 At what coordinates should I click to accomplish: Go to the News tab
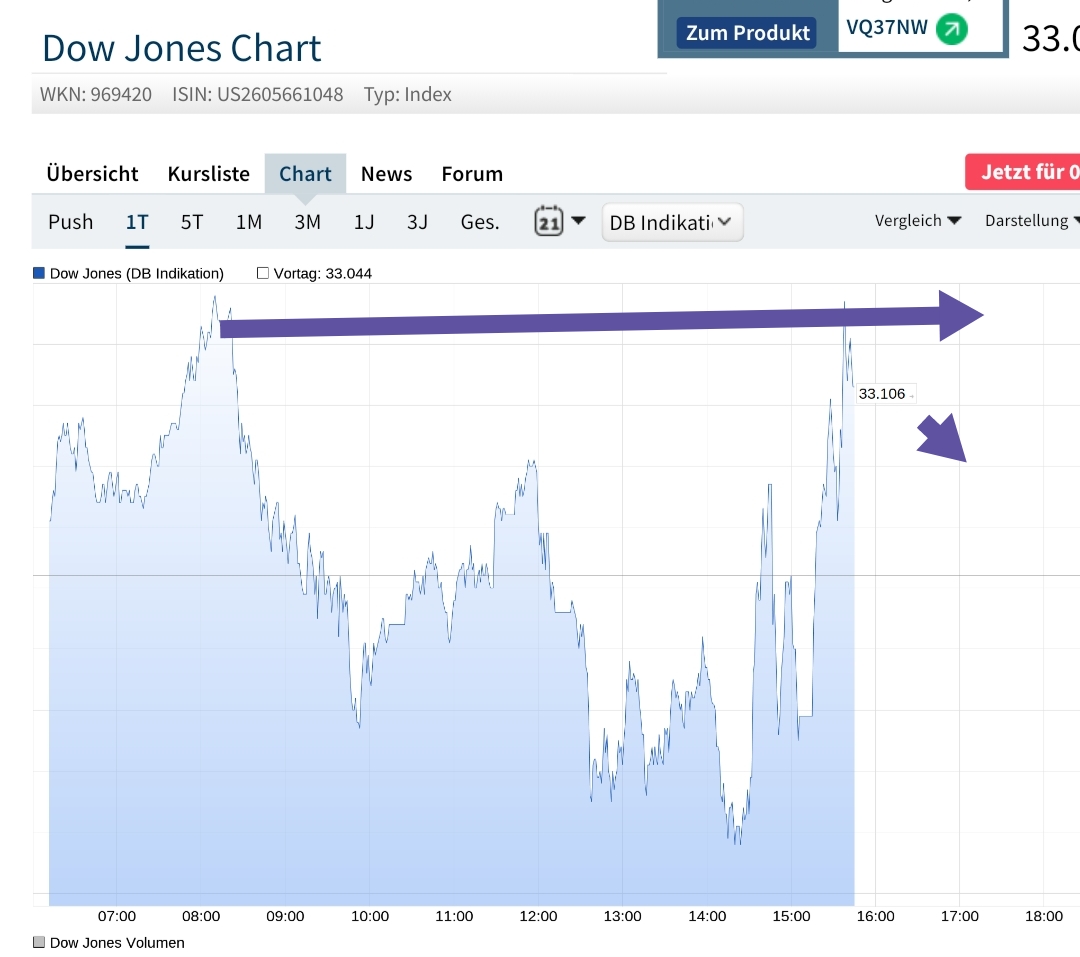[386, 174]
